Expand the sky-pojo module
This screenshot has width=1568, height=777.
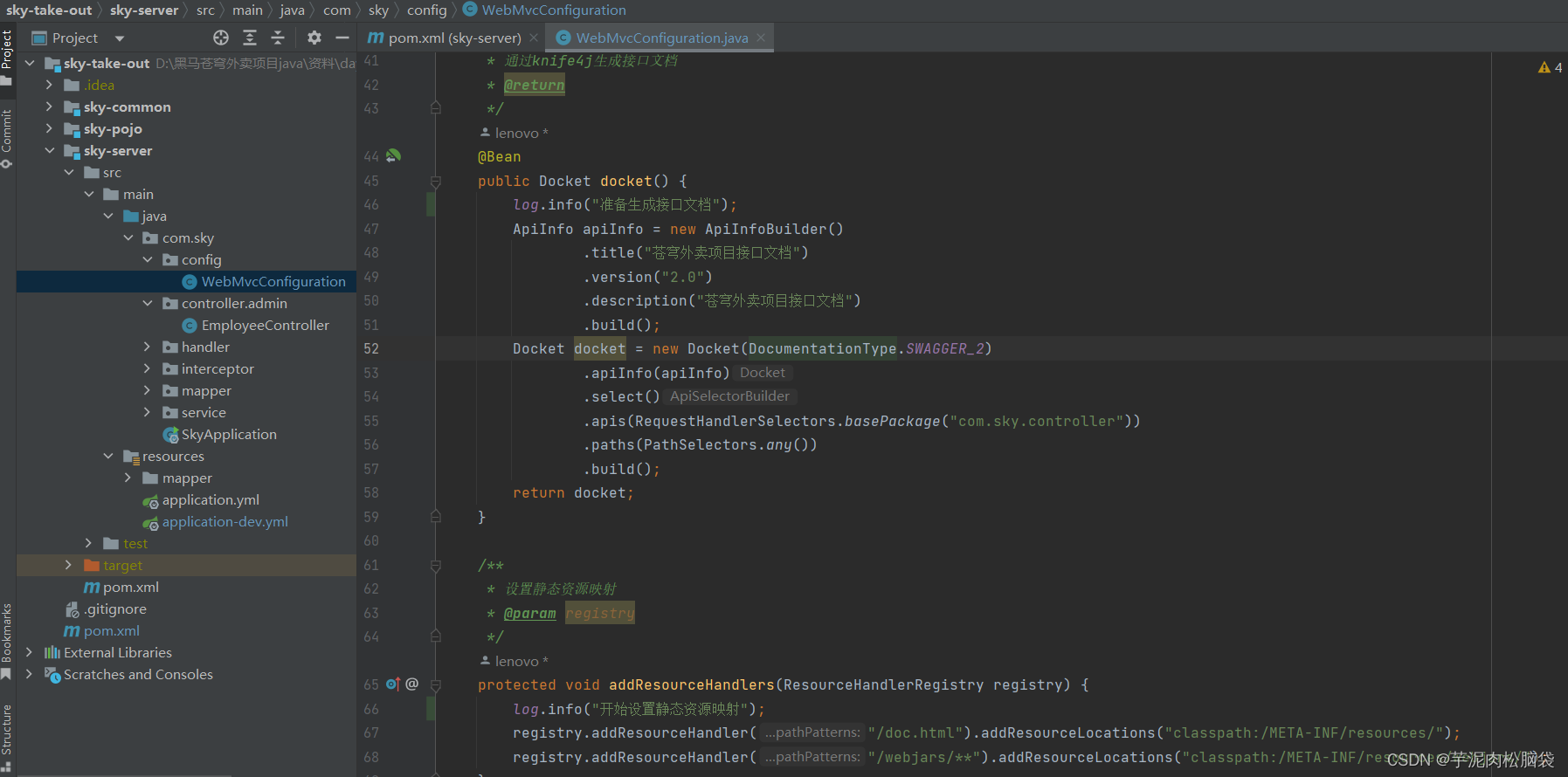click(50, 128)
